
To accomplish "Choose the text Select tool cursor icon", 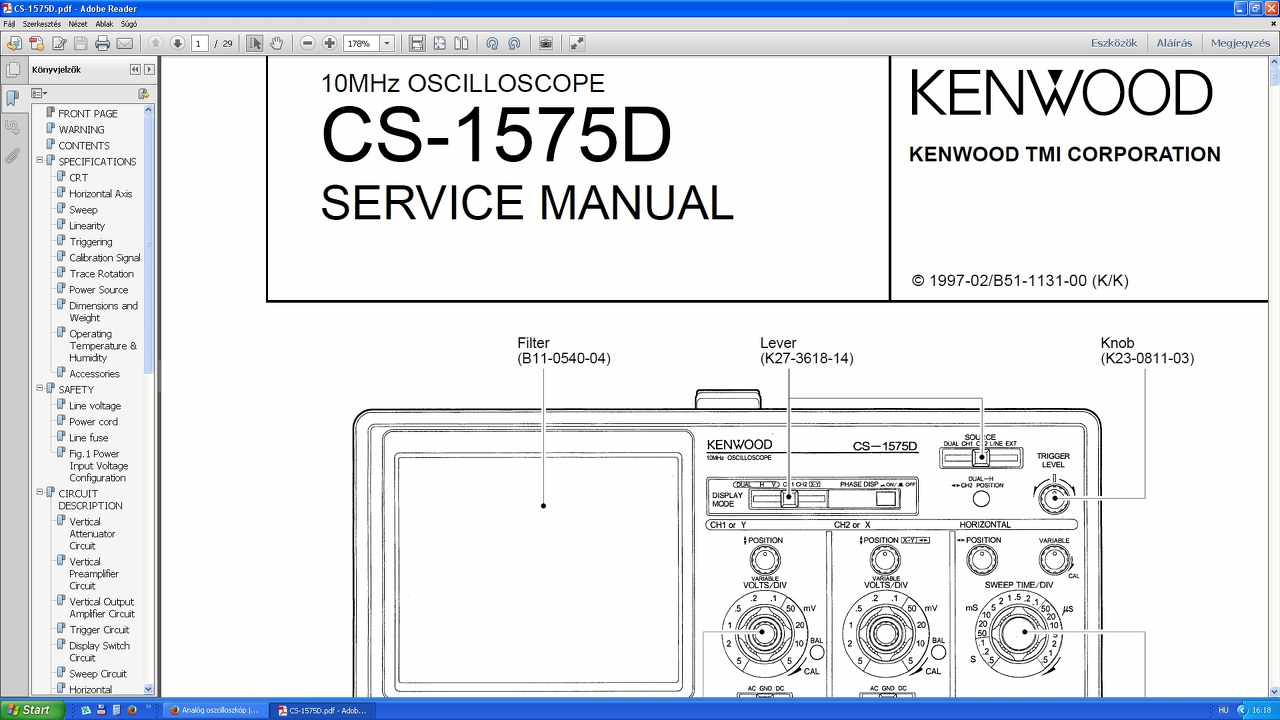I will point(255,43).
